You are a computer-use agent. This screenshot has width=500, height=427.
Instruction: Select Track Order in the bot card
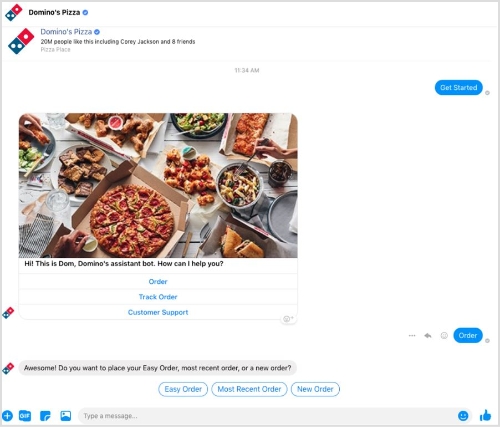click(x=158, y=297)
